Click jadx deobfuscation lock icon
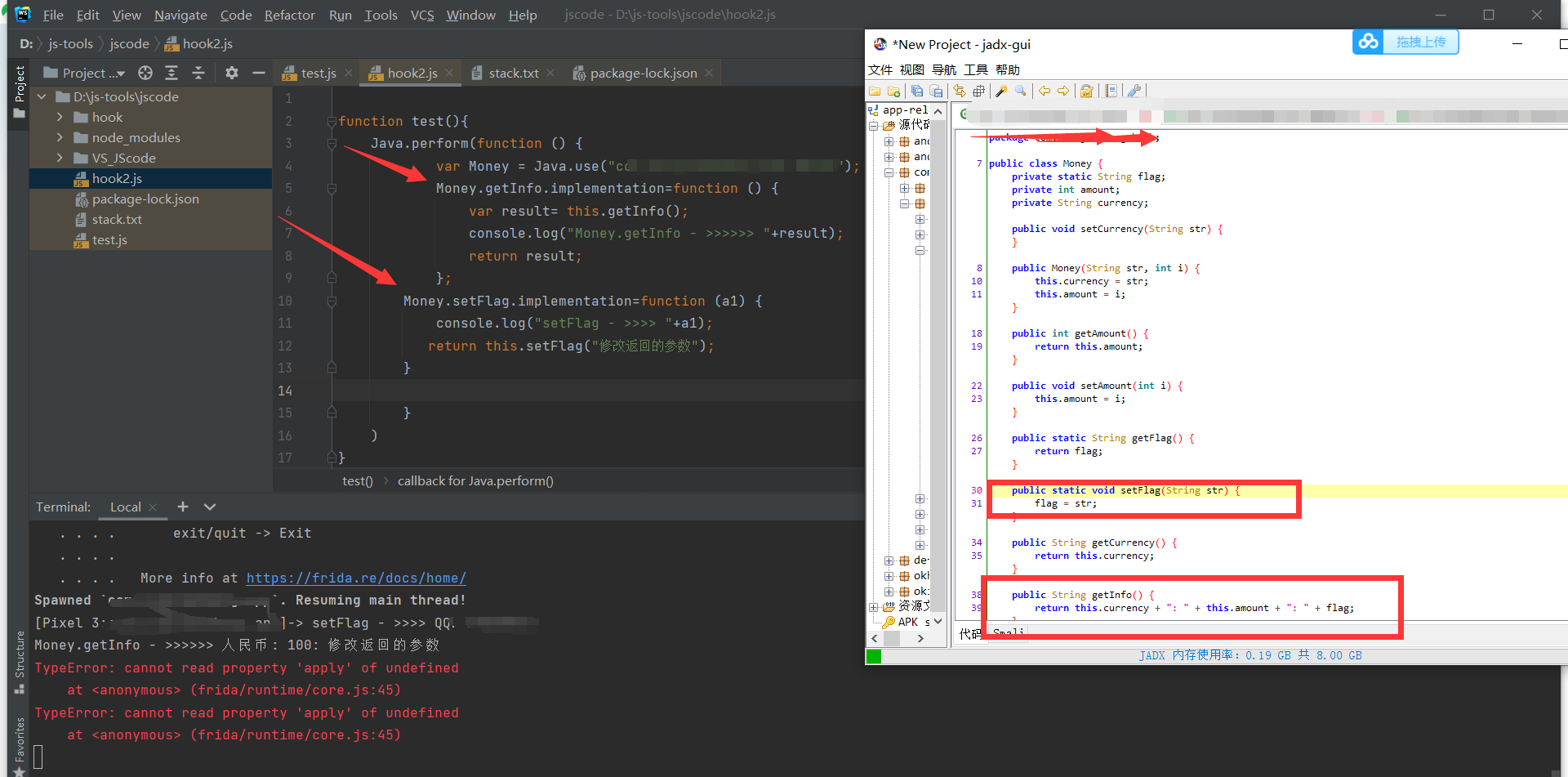The width and height of the screenshot is (1568, 777). click(x=1087, y=92)
